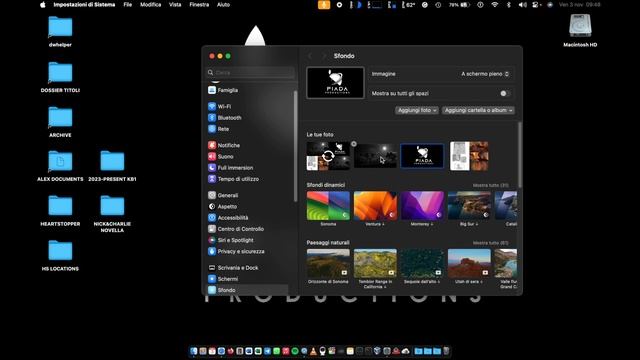Click Mostra tutto next to Paesaggi naturali
The image size is (640, 360).
pos(491,243)
